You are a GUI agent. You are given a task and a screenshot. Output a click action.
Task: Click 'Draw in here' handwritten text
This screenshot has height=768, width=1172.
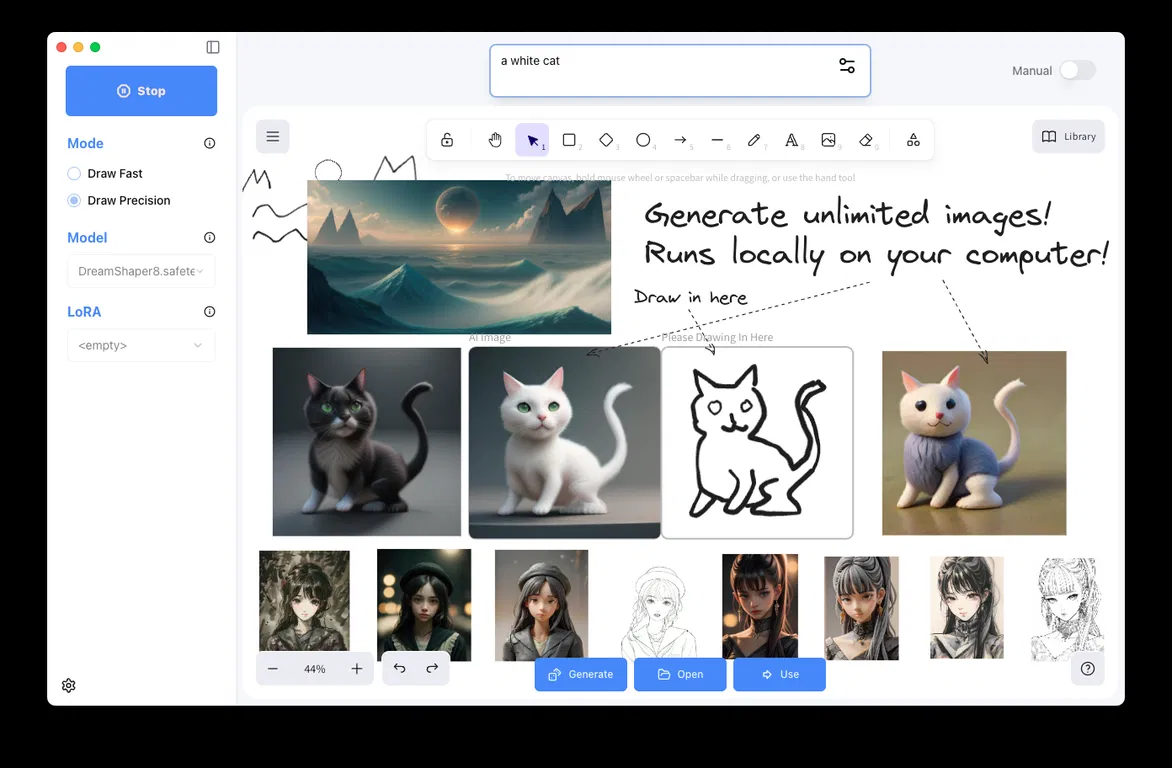[691, 297]
